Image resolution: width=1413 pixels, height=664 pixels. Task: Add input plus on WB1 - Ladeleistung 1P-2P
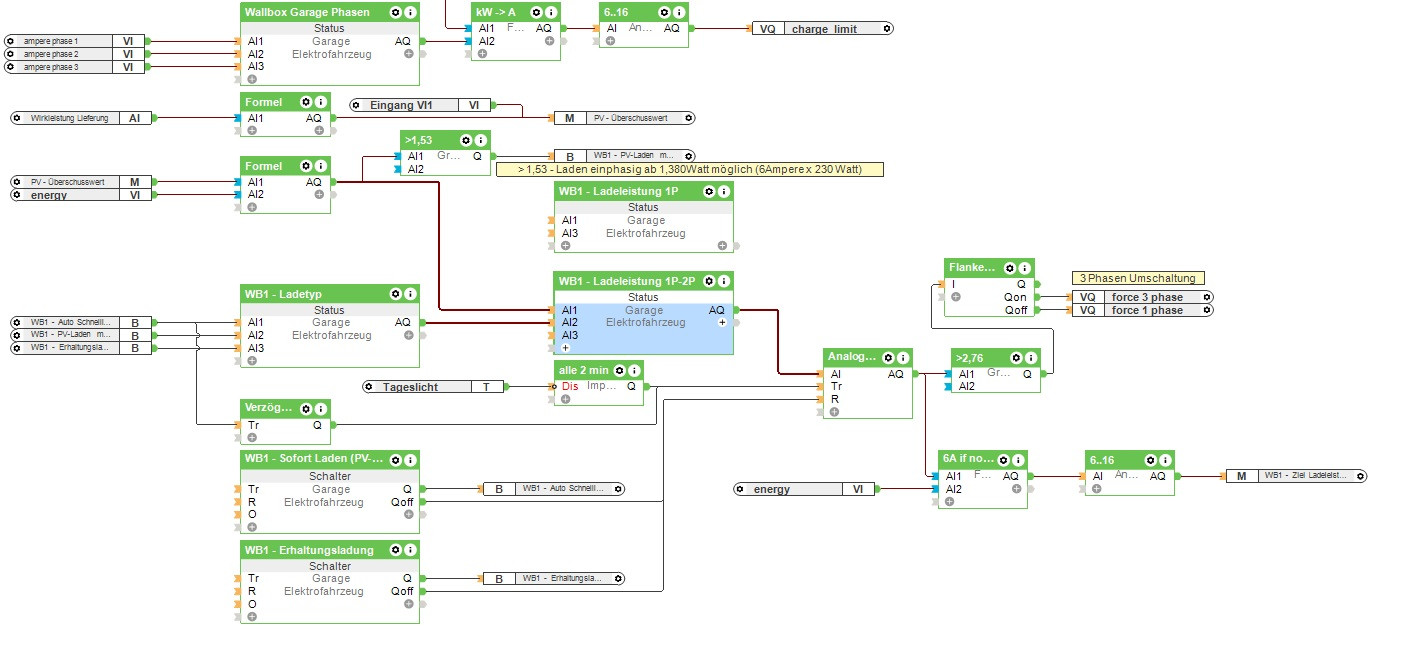tap(565, 347)
